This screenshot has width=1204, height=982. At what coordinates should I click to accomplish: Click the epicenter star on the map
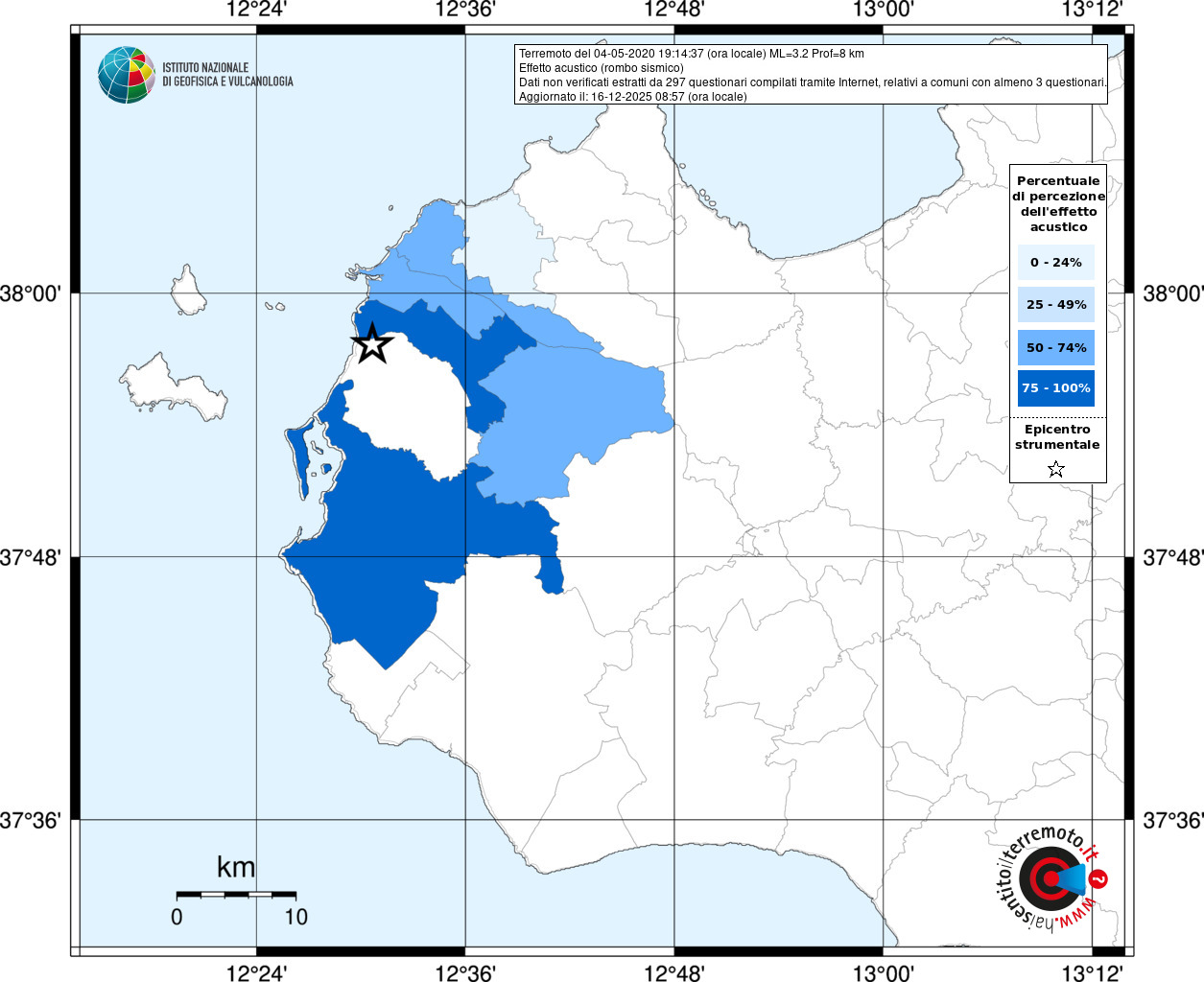[372, 343]
